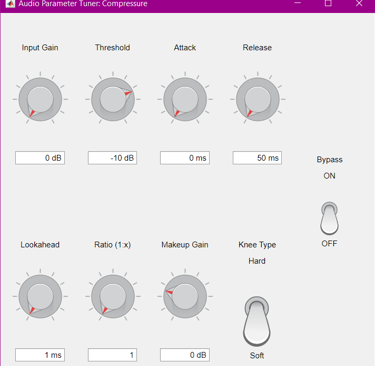Maximize the Audio Parameter Tuner window
The image size is (375, 366).
[328, 3]
